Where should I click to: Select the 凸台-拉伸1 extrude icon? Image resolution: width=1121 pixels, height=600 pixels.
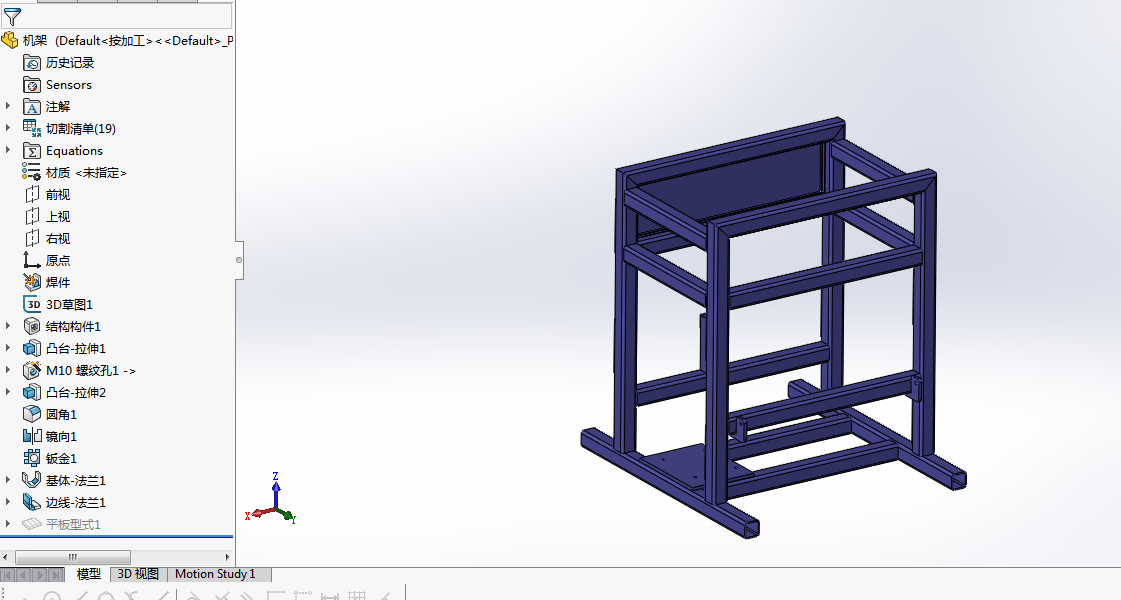coord(31,349)
